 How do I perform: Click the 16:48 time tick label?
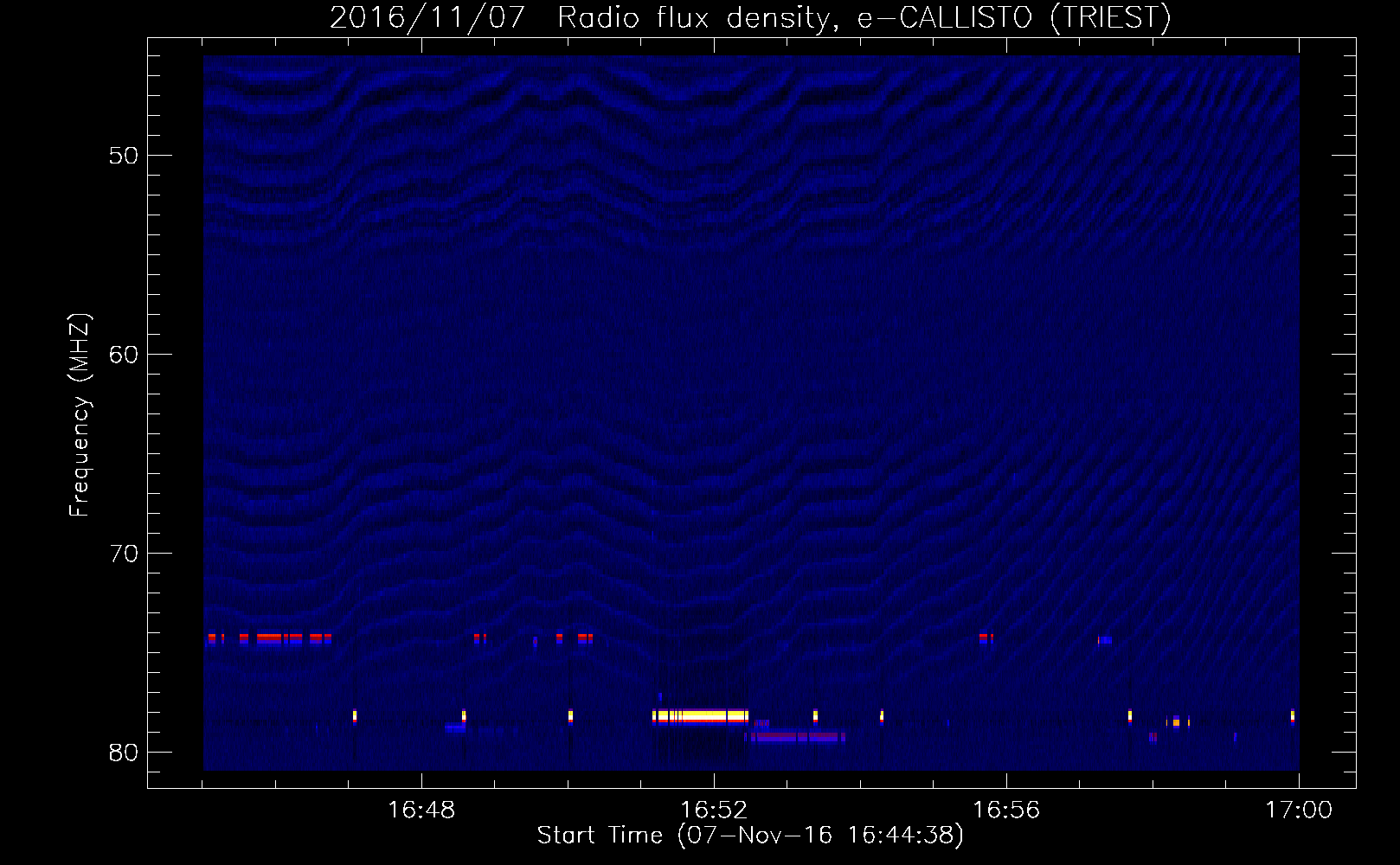[x=421, y=811]
